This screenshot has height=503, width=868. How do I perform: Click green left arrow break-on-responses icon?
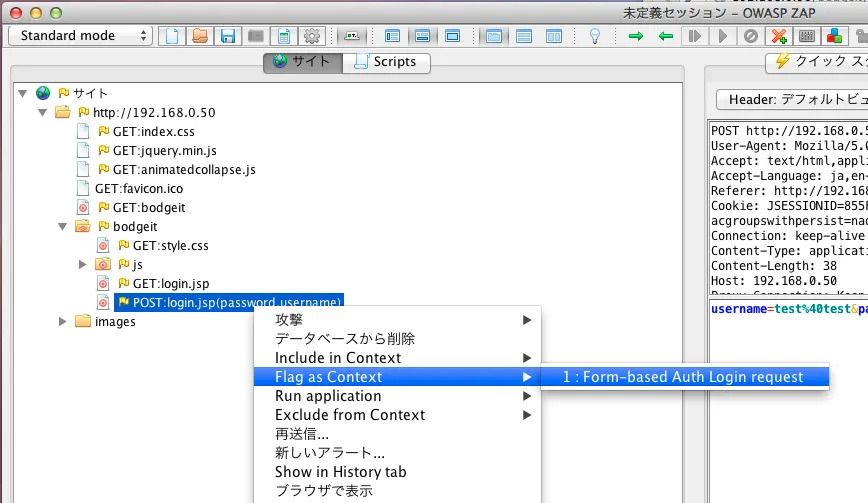(665, 36)
